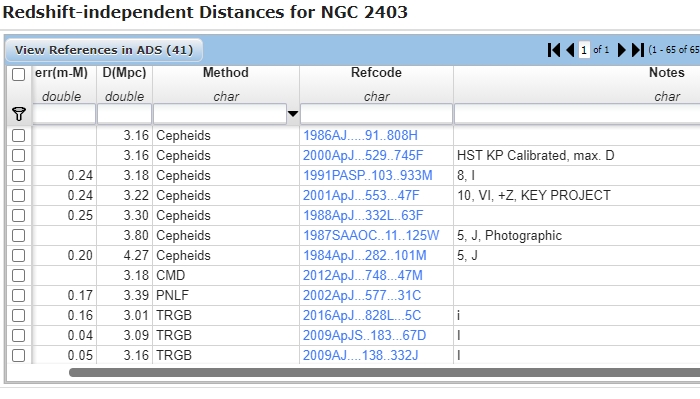The image size is (700, 399).
Task: Click the filter funnel icon
Action: pyautogui.click(x=19, y=114)
